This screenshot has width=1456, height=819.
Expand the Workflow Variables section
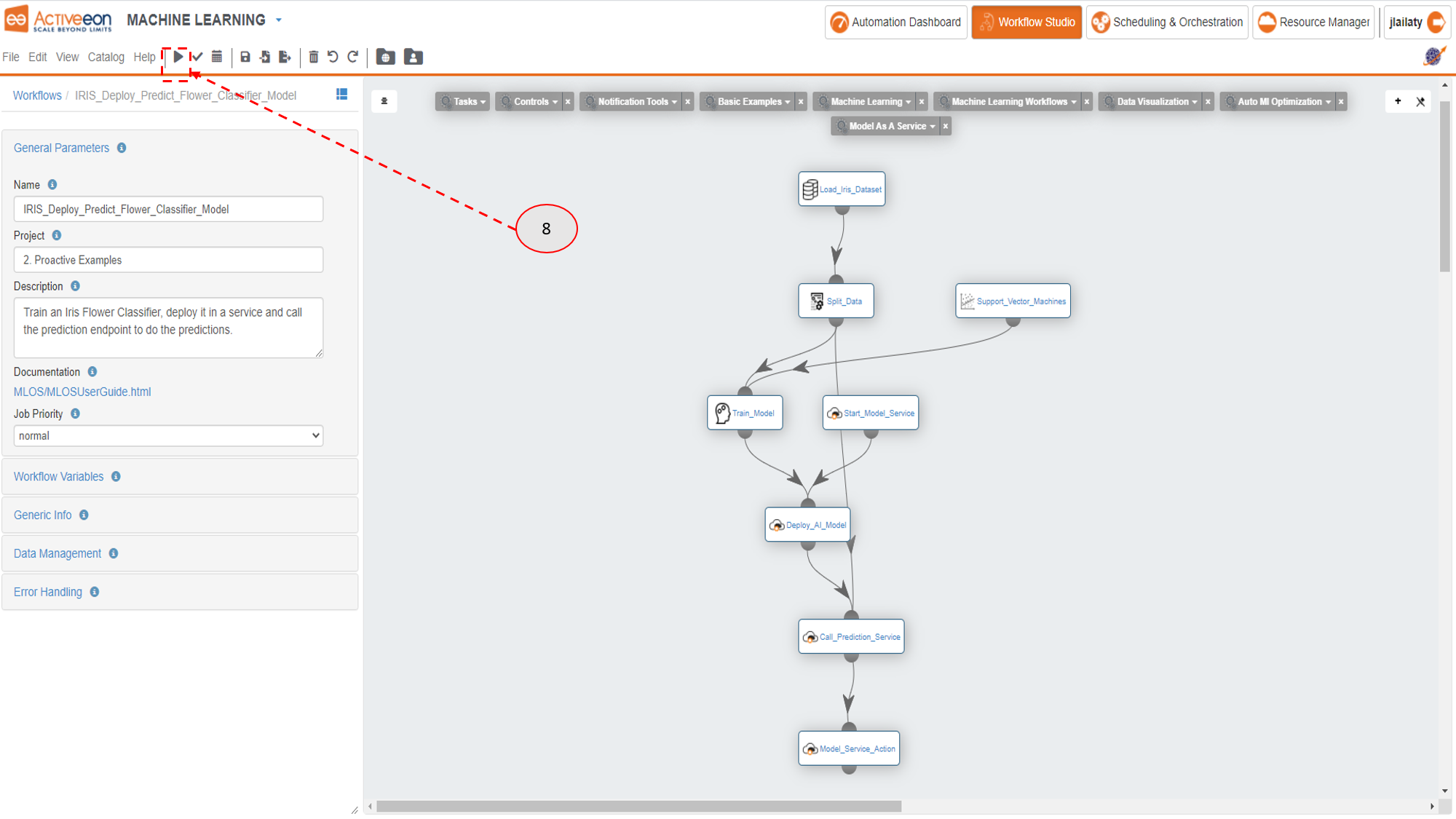(x=57, y=476)
